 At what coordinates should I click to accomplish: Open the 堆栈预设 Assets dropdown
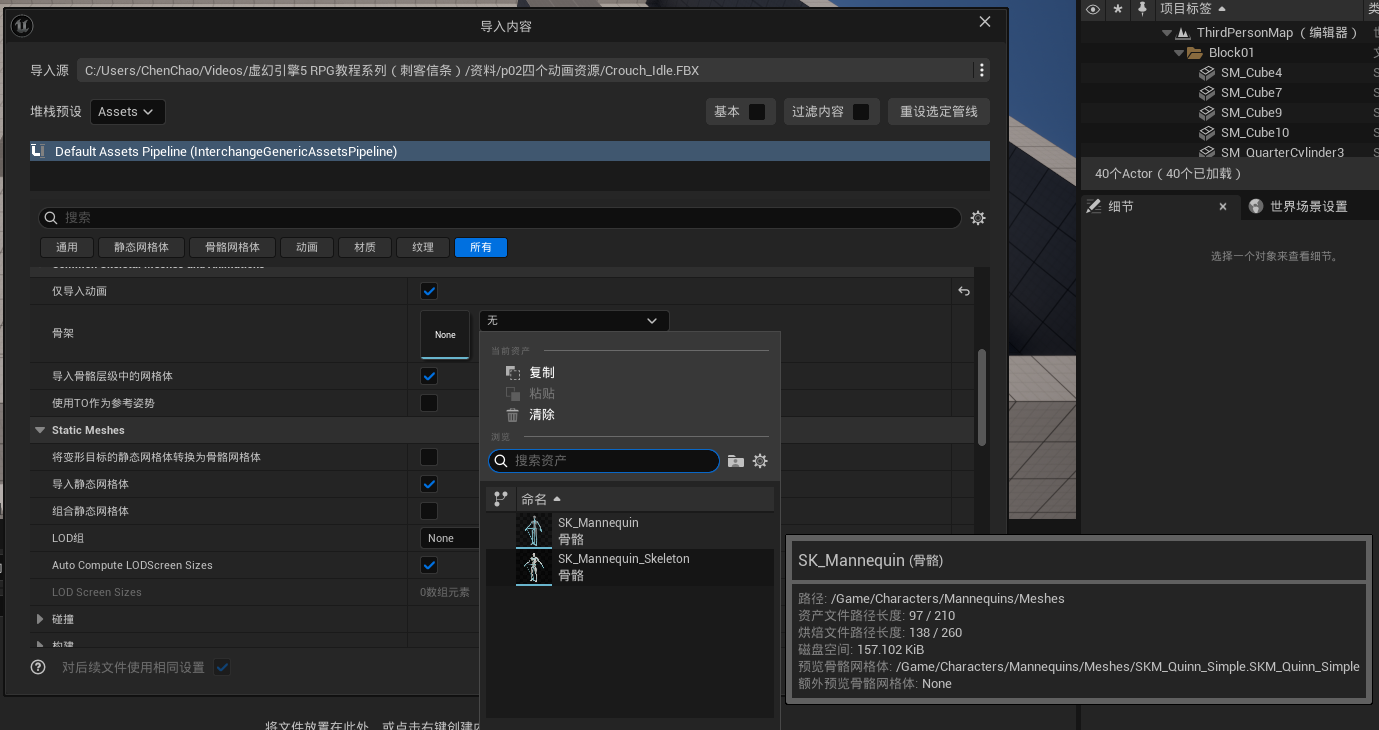click(127, 112)
